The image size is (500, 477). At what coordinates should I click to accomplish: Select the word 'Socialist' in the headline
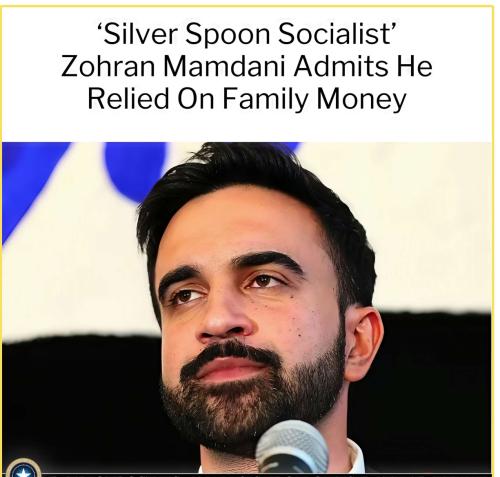[x=337, y=34]
